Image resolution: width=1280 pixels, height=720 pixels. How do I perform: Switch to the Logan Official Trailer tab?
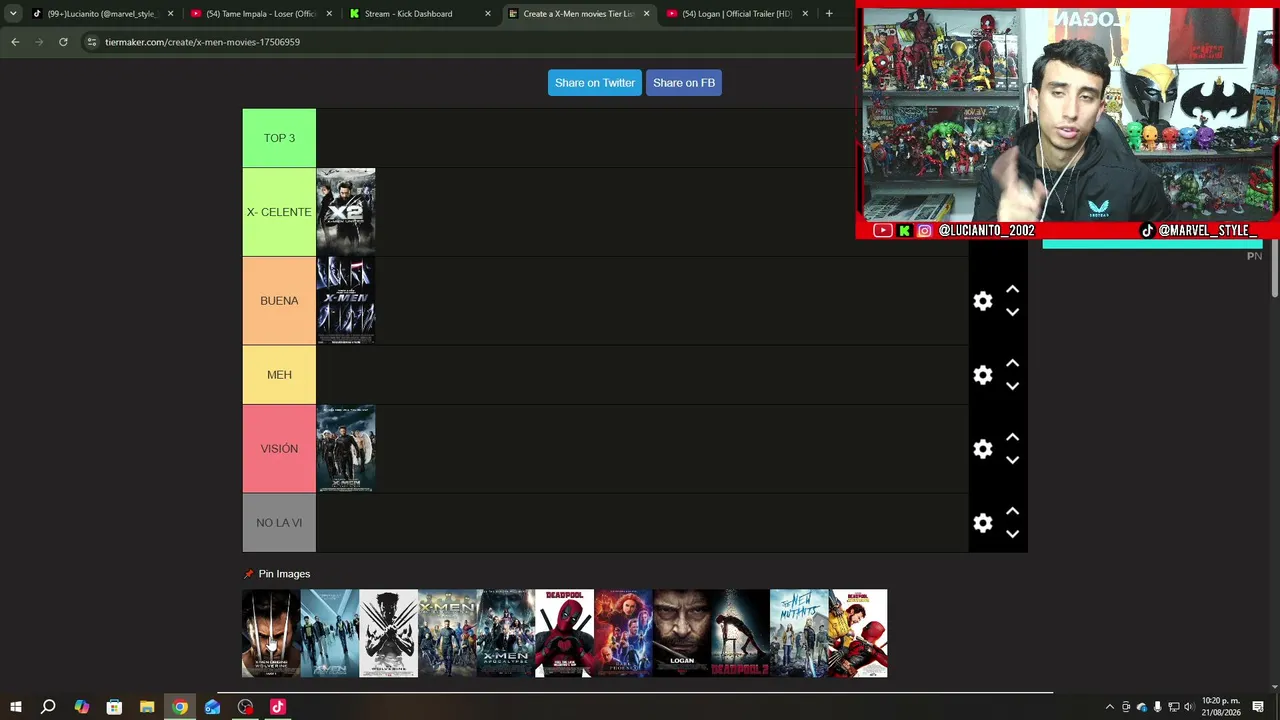click(x=737, y=14)
